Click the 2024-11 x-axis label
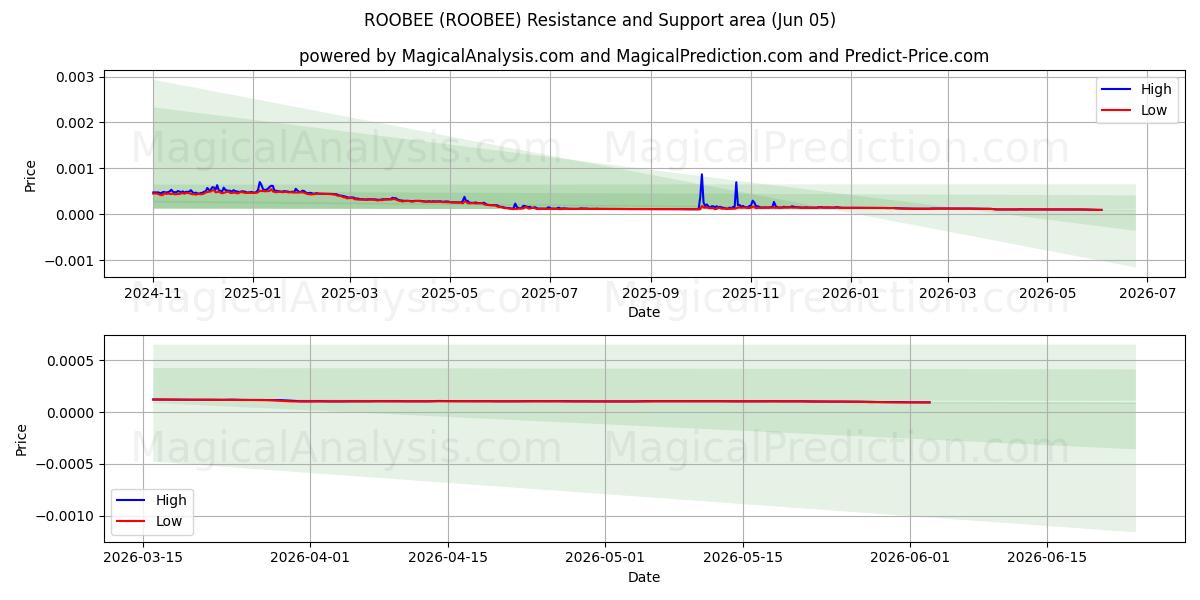 pos(153,294)
